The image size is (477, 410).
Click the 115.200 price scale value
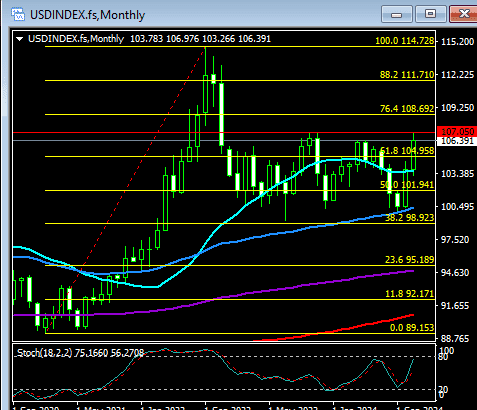tap(457, 42)
